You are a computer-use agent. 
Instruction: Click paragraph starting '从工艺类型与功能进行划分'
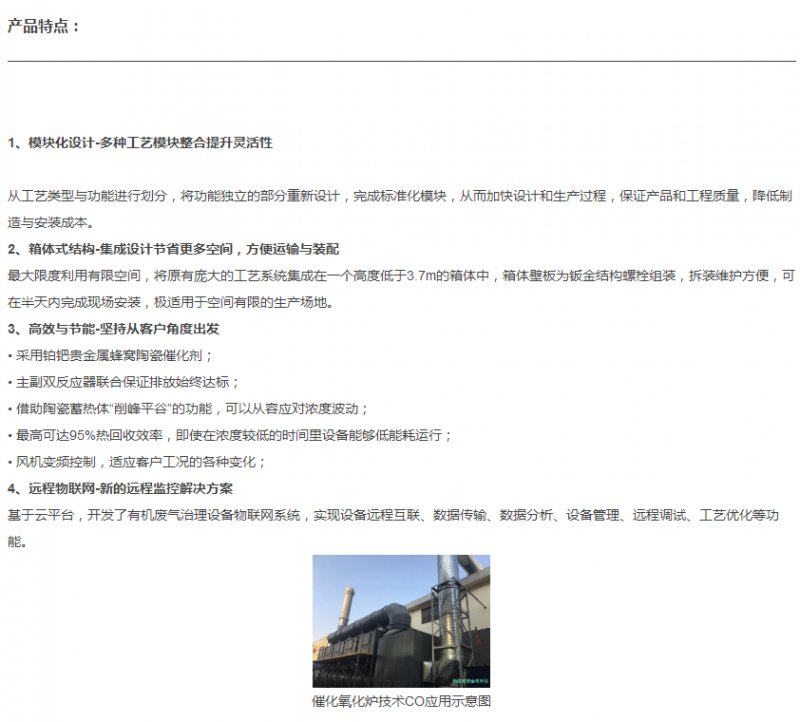click(x=400, y=209)
